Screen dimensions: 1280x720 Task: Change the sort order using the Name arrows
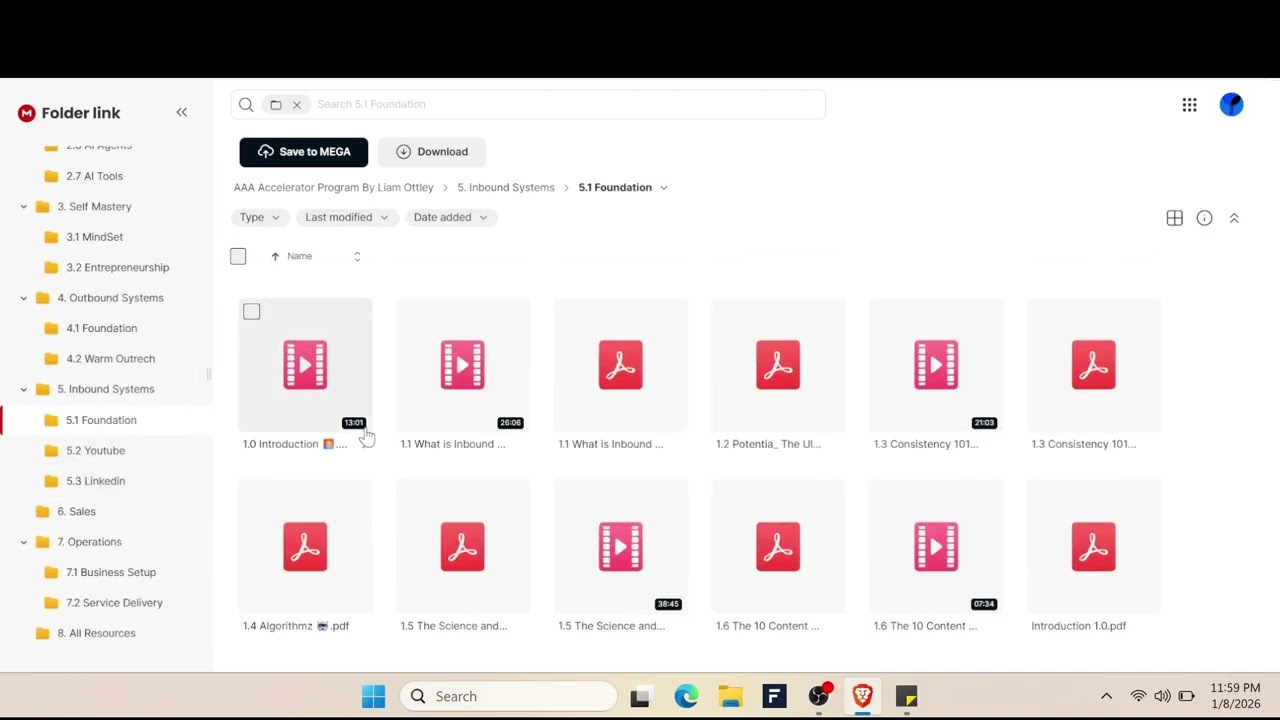(x=357, y=256)
